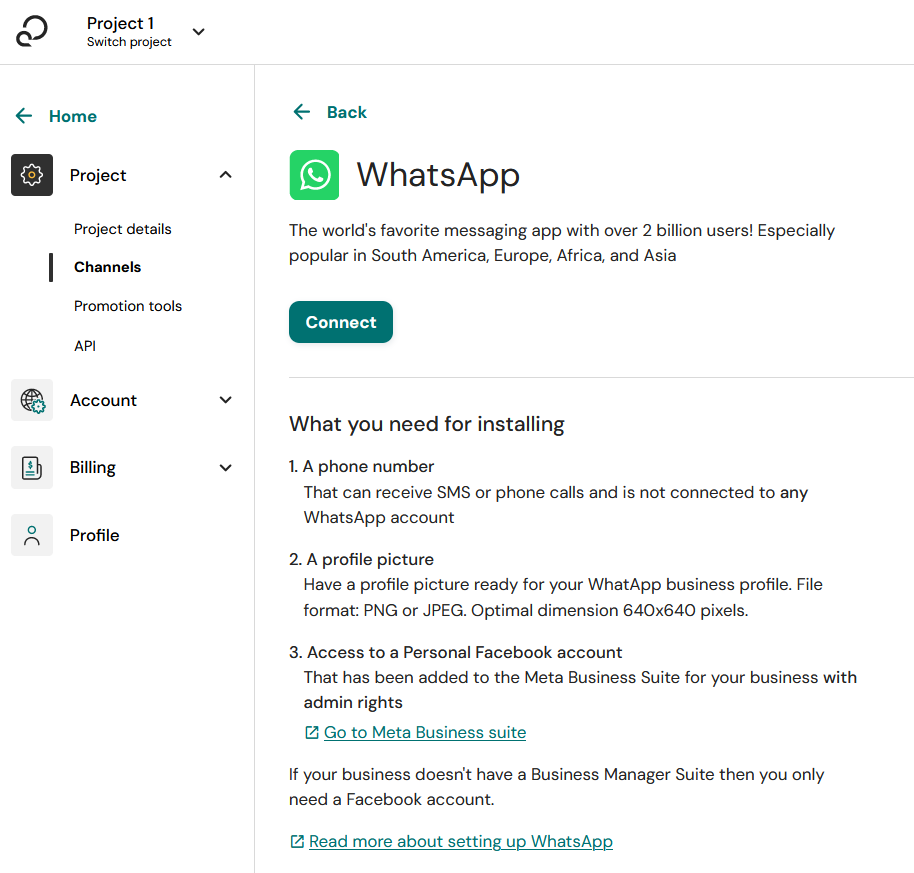914x873 pixels.
Task: Click the WhatsApp logo icon
Action: point(314,175)
